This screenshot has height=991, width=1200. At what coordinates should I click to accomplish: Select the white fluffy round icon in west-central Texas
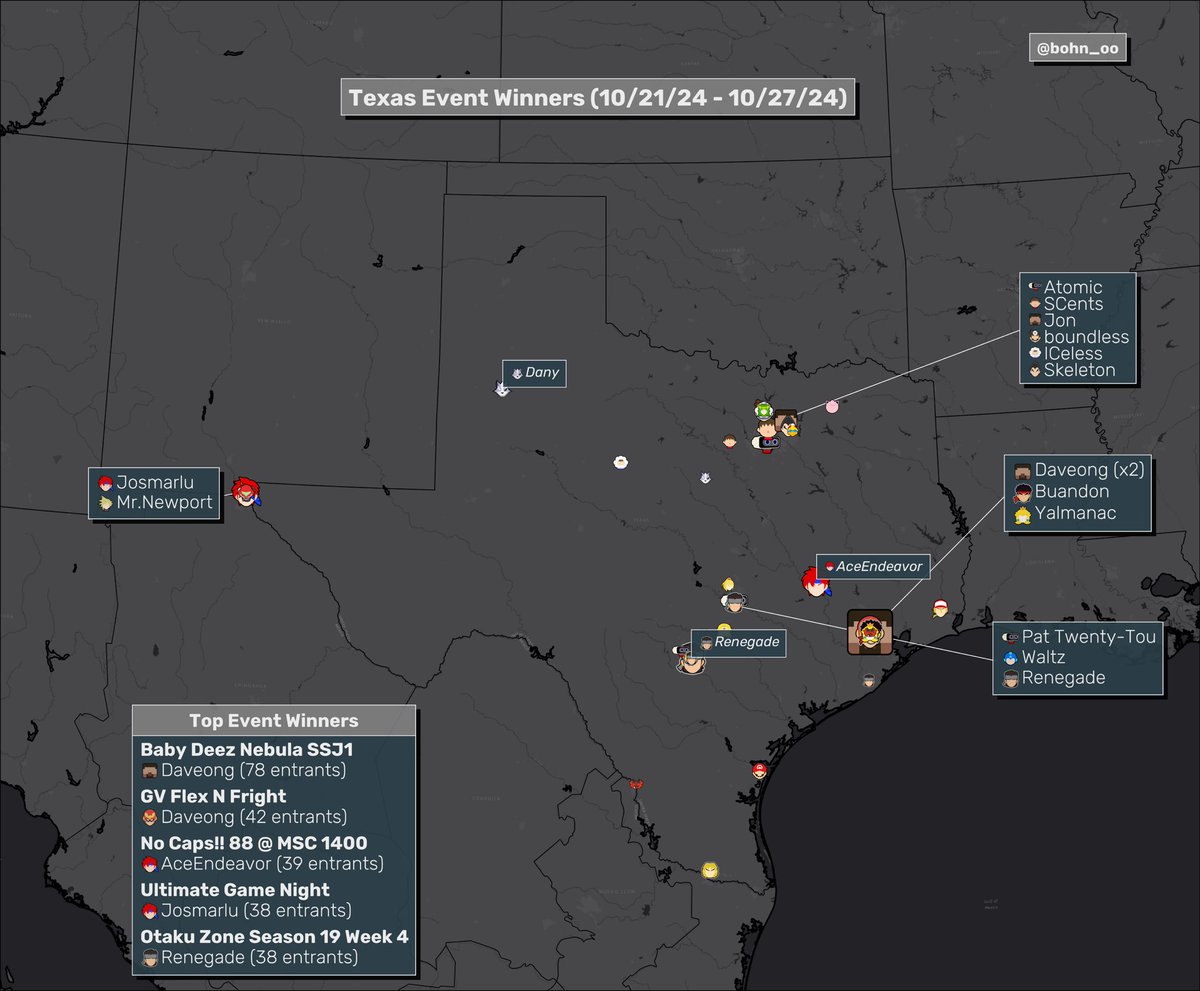pos(621,462)
